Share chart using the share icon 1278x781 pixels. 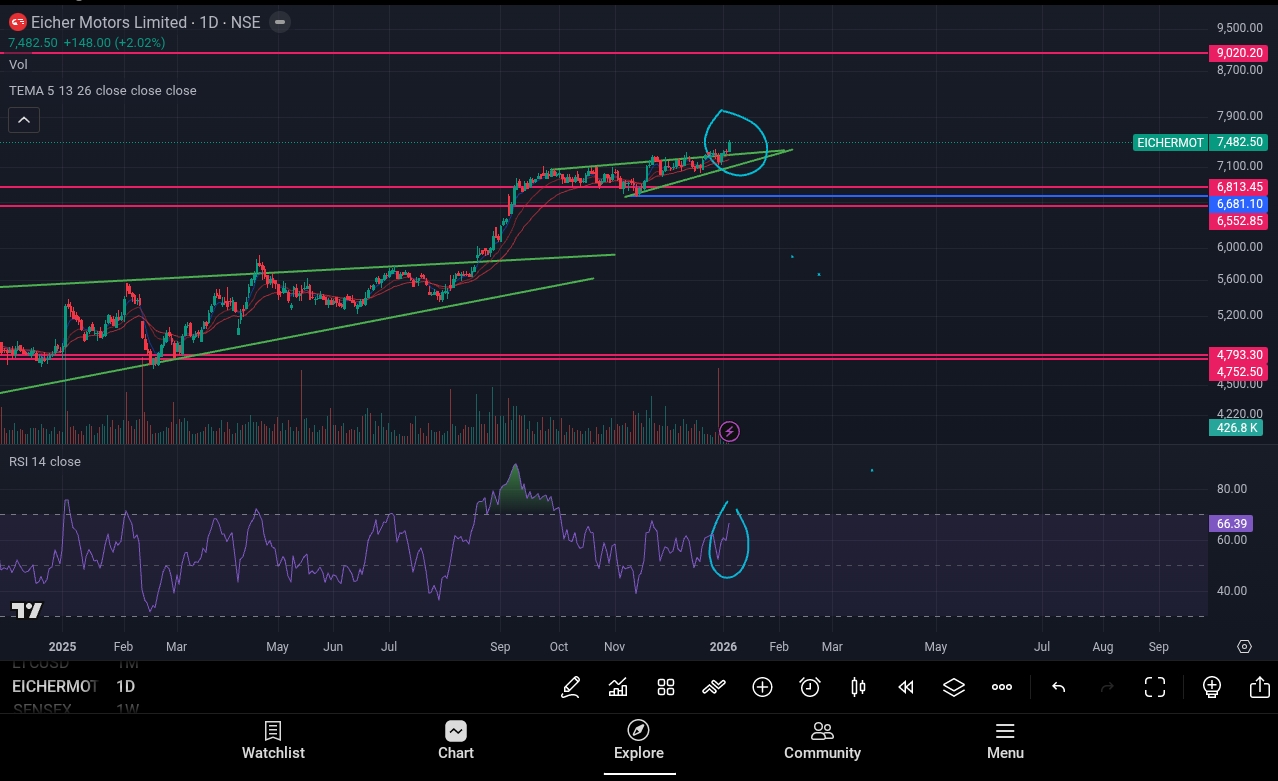(1259, 687)
